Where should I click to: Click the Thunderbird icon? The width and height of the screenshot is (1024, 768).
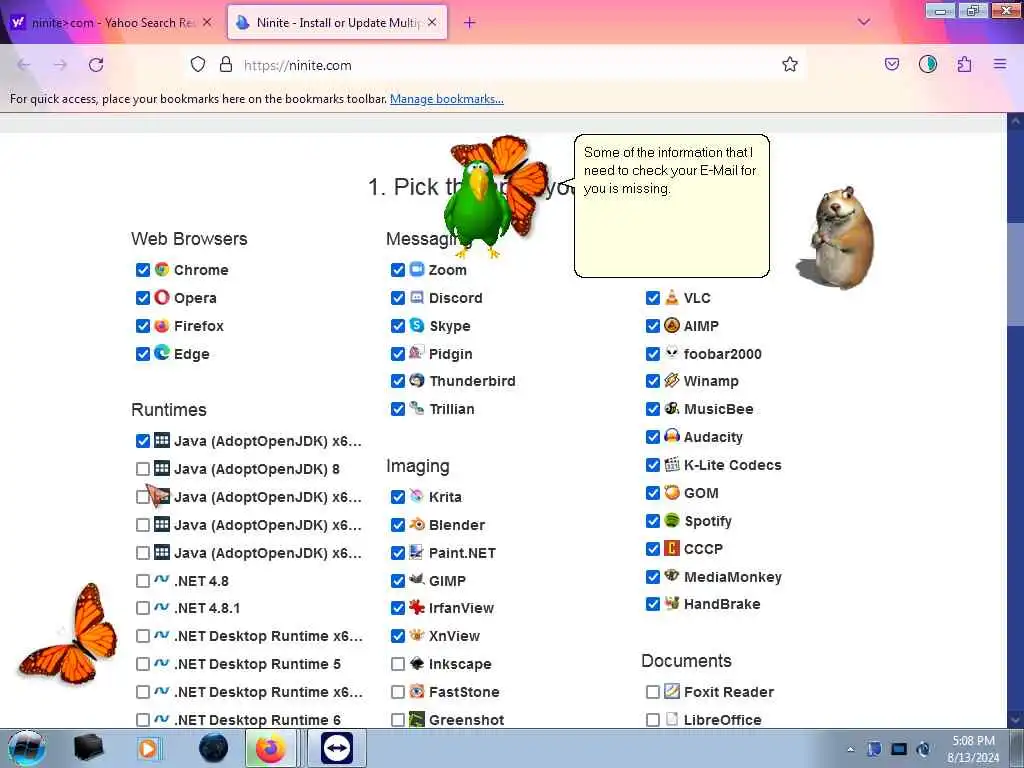[417, 381]
